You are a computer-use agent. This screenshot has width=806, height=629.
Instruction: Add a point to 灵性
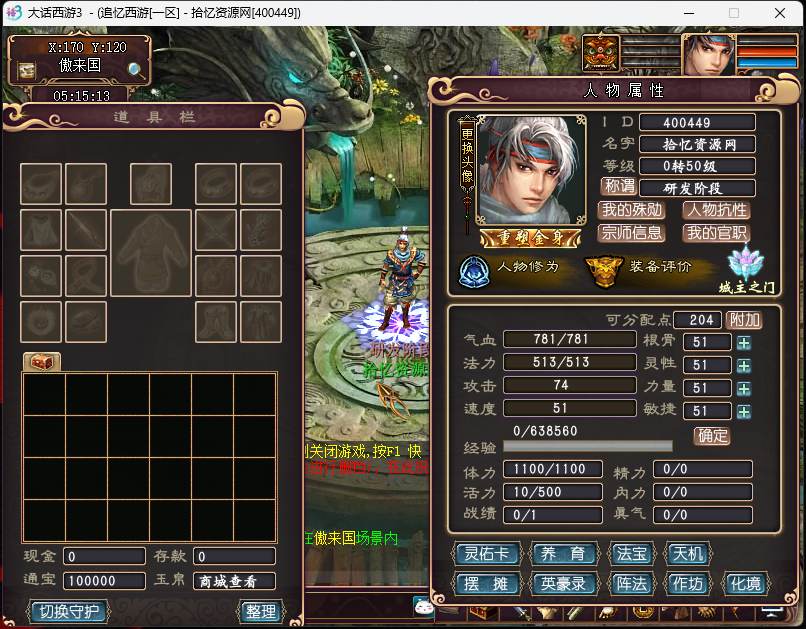(743, 366)
